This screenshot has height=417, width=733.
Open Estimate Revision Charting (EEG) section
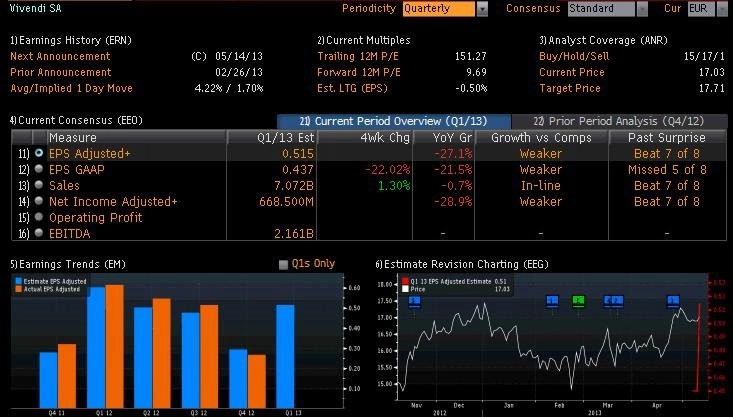[x=462, y=264]
